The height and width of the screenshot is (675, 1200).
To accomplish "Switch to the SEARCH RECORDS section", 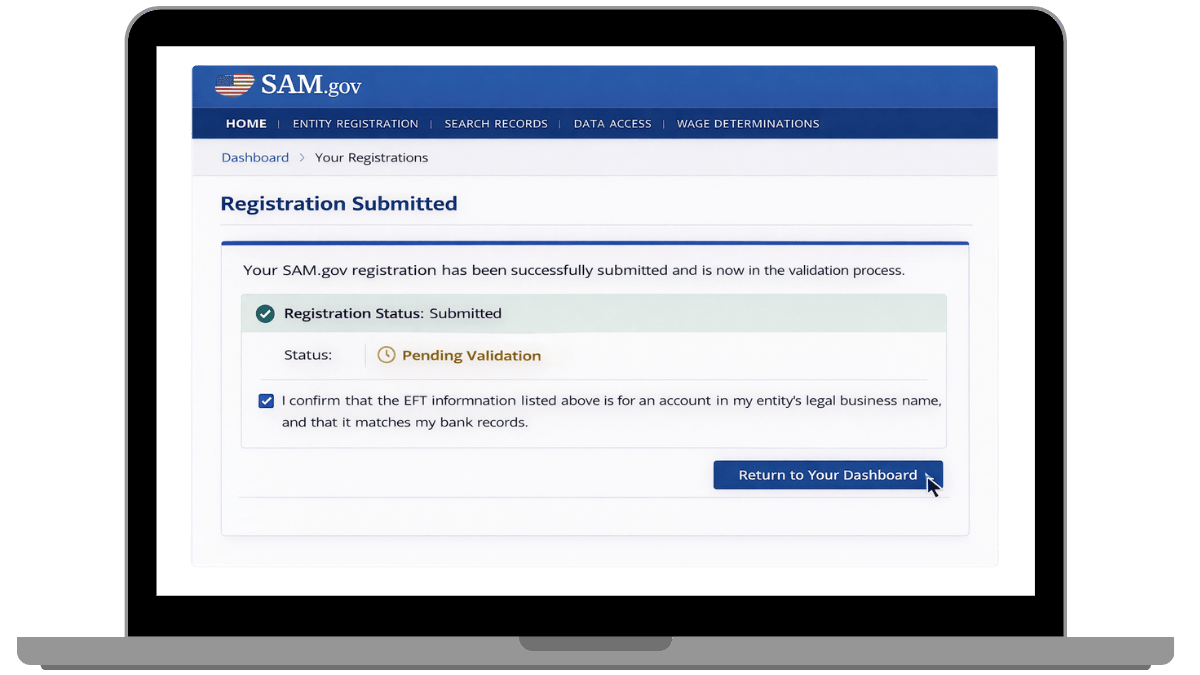I will pyautogui.click(x=496, y=123).
